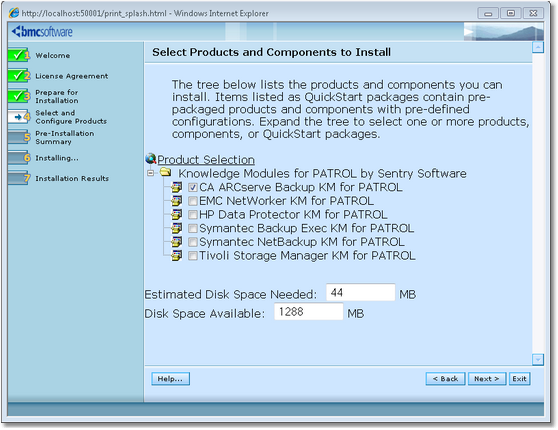Viewport: 558px width, 430px height.
Task: Close the Internet Explorer window
Action: (x=533, y=14)
